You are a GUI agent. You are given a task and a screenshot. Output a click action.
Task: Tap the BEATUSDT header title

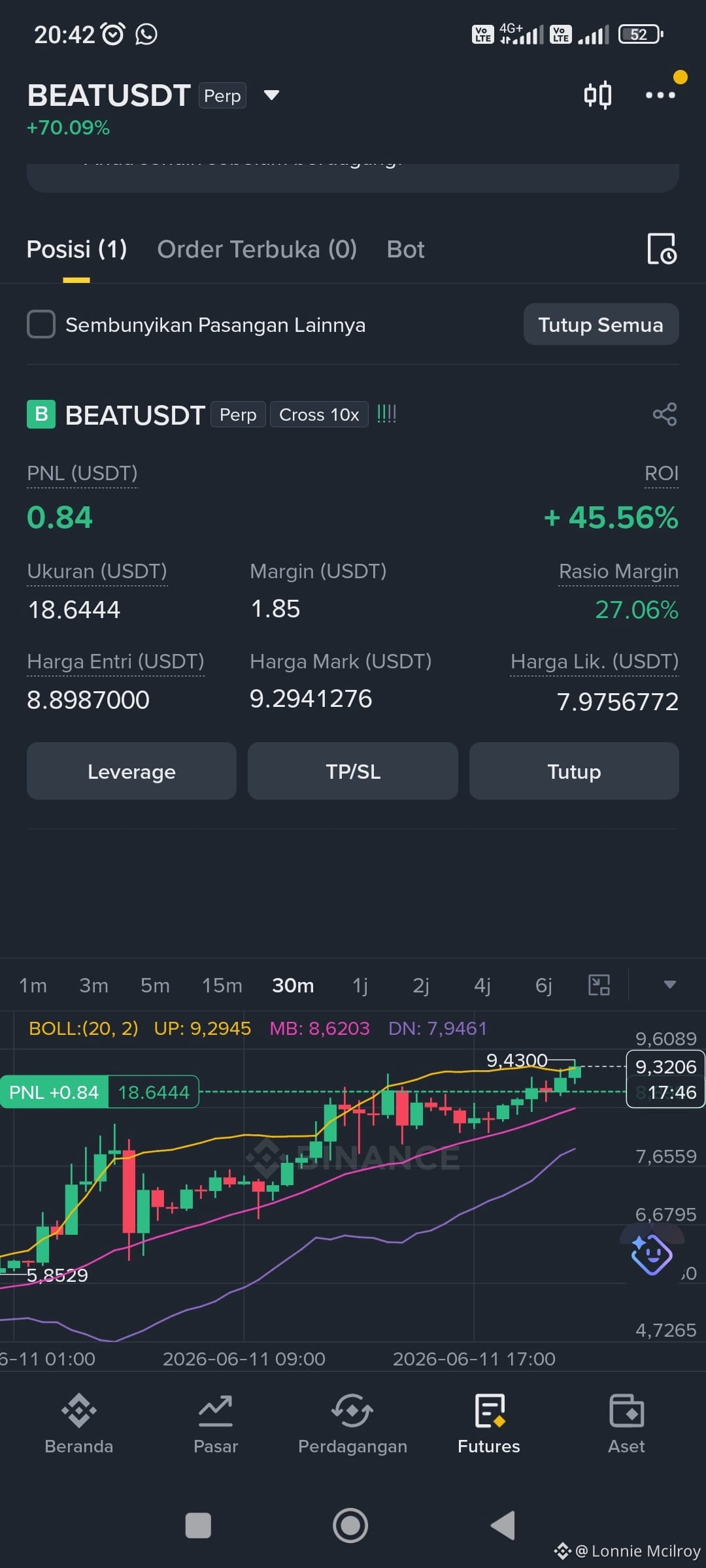(109, 95)
